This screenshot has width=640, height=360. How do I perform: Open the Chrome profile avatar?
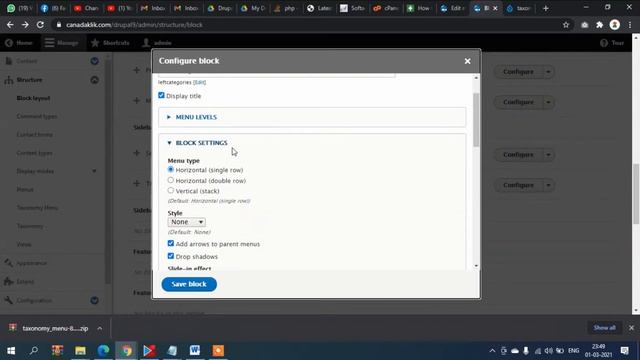614,25
